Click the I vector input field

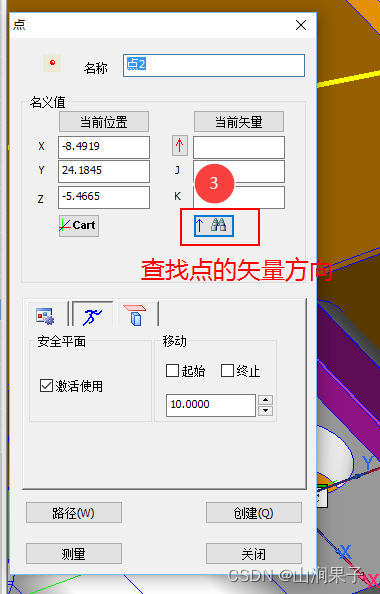[x=239, y=147]
